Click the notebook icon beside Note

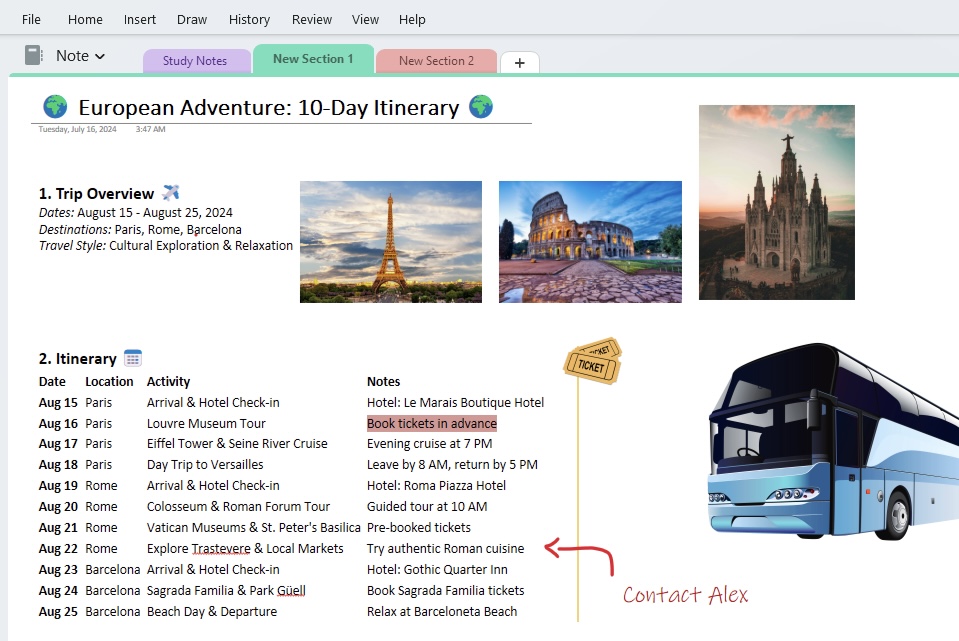click(34, 55)
